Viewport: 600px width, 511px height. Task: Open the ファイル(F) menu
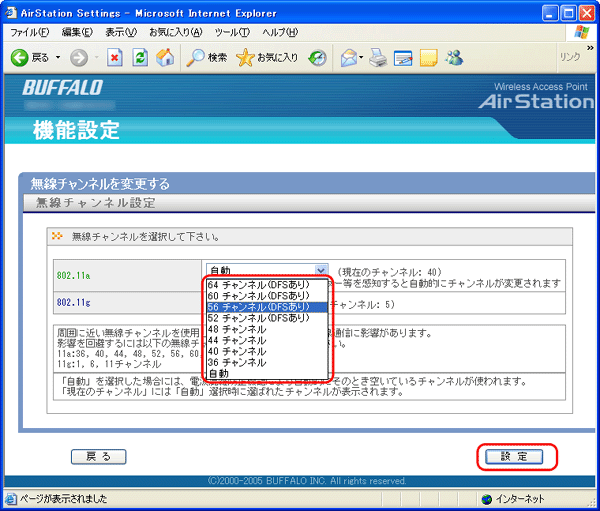[x=30, y=33]
